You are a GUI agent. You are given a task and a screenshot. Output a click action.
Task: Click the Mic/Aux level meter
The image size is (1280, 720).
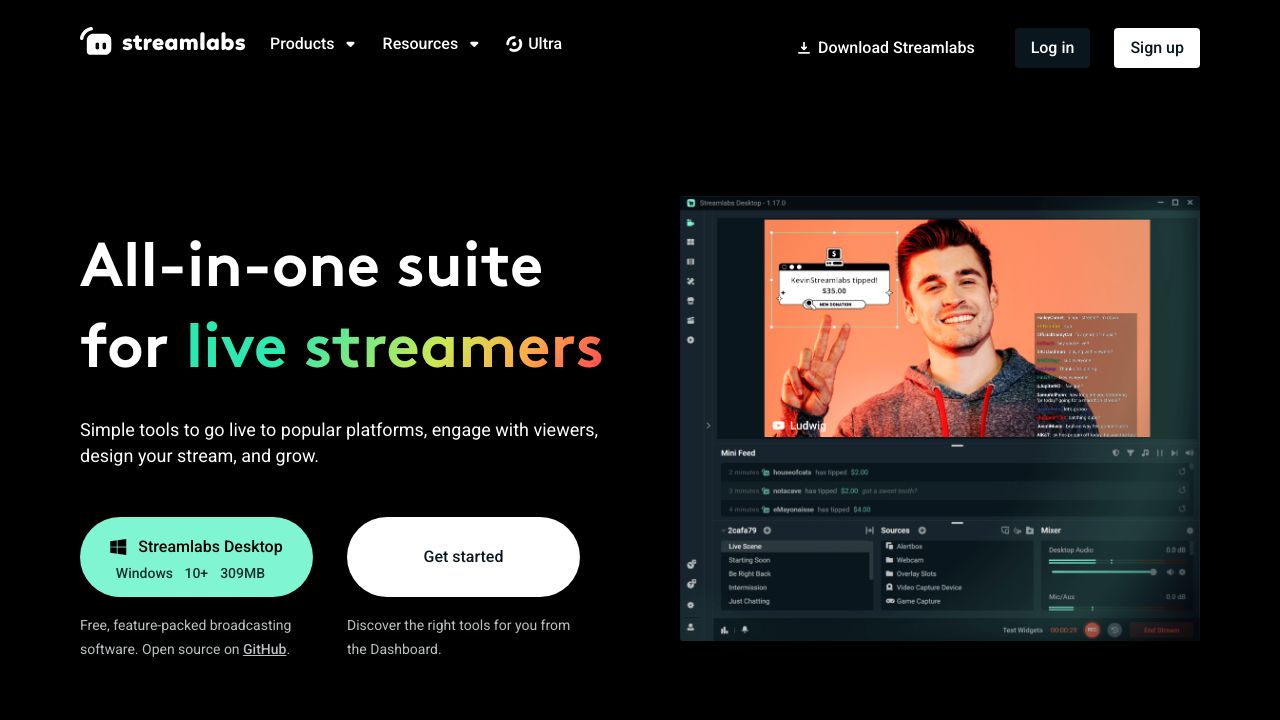pos(1117,608)
